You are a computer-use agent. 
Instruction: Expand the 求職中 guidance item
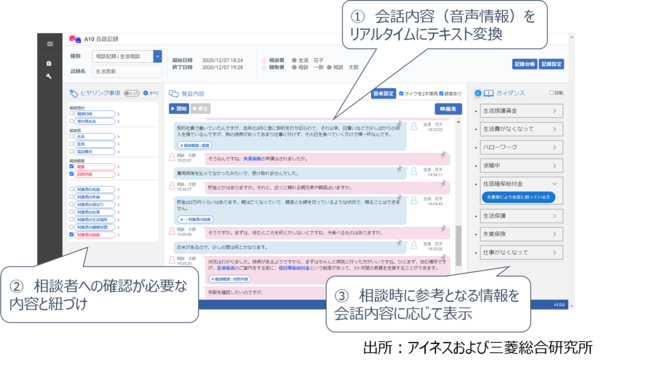pyautogui.click(x=521, y=165)
